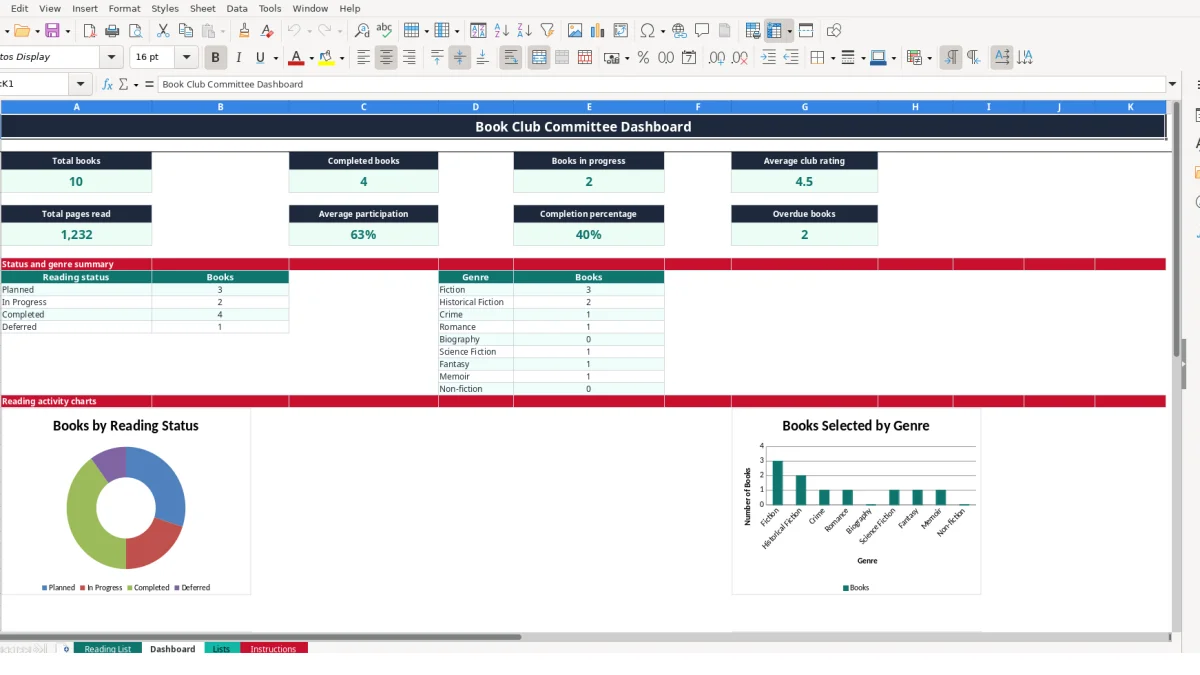Run the spelling check
This screenshot has width=1200, height=675.
tap(384, 31)
